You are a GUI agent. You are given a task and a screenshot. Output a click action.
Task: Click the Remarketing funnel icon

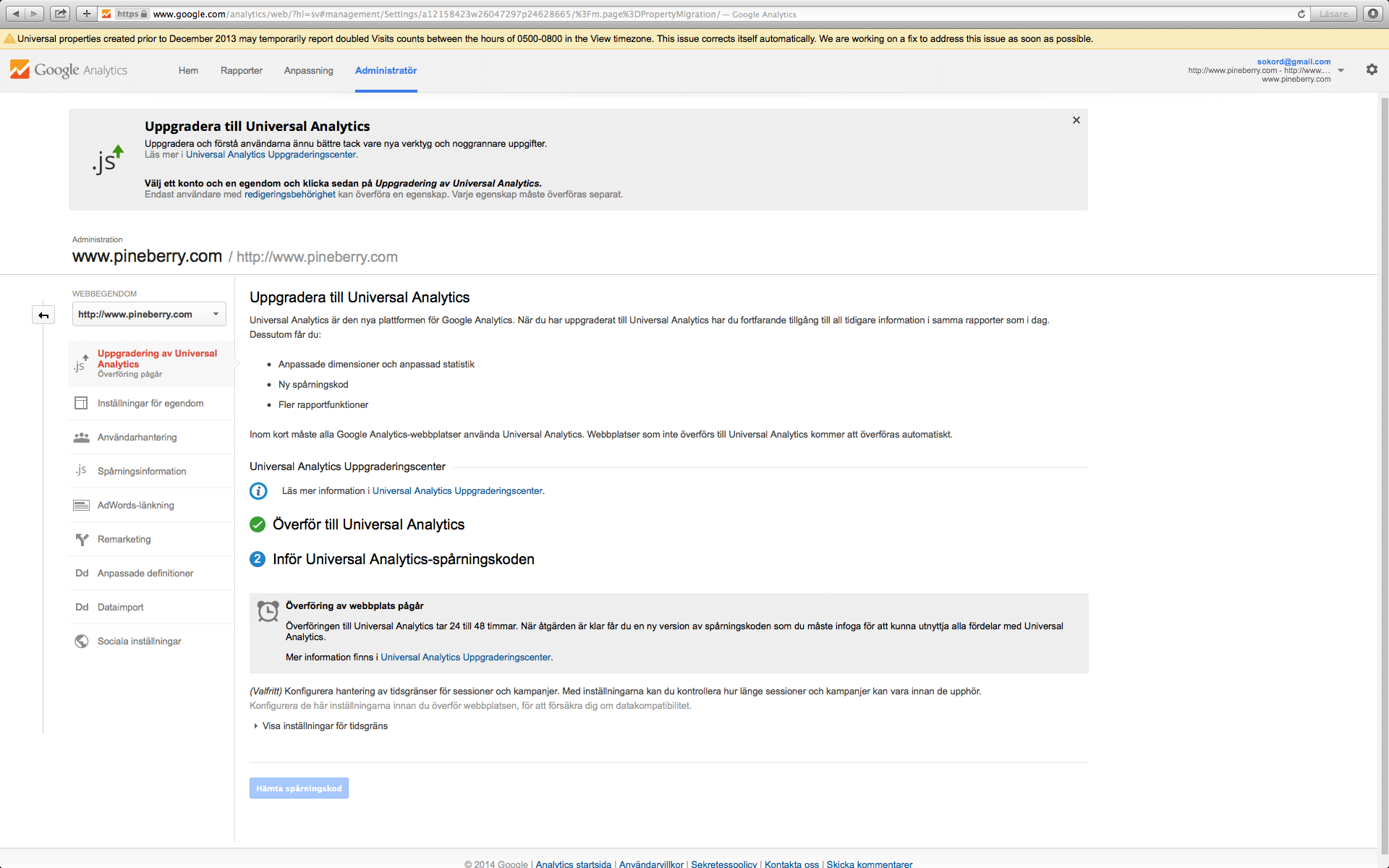pos(81,539)
